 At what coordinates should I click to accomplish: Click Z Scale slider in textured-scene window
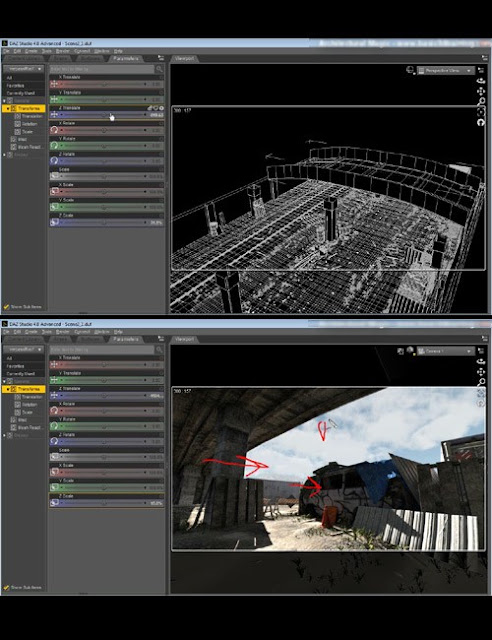(x=107, y=503)
